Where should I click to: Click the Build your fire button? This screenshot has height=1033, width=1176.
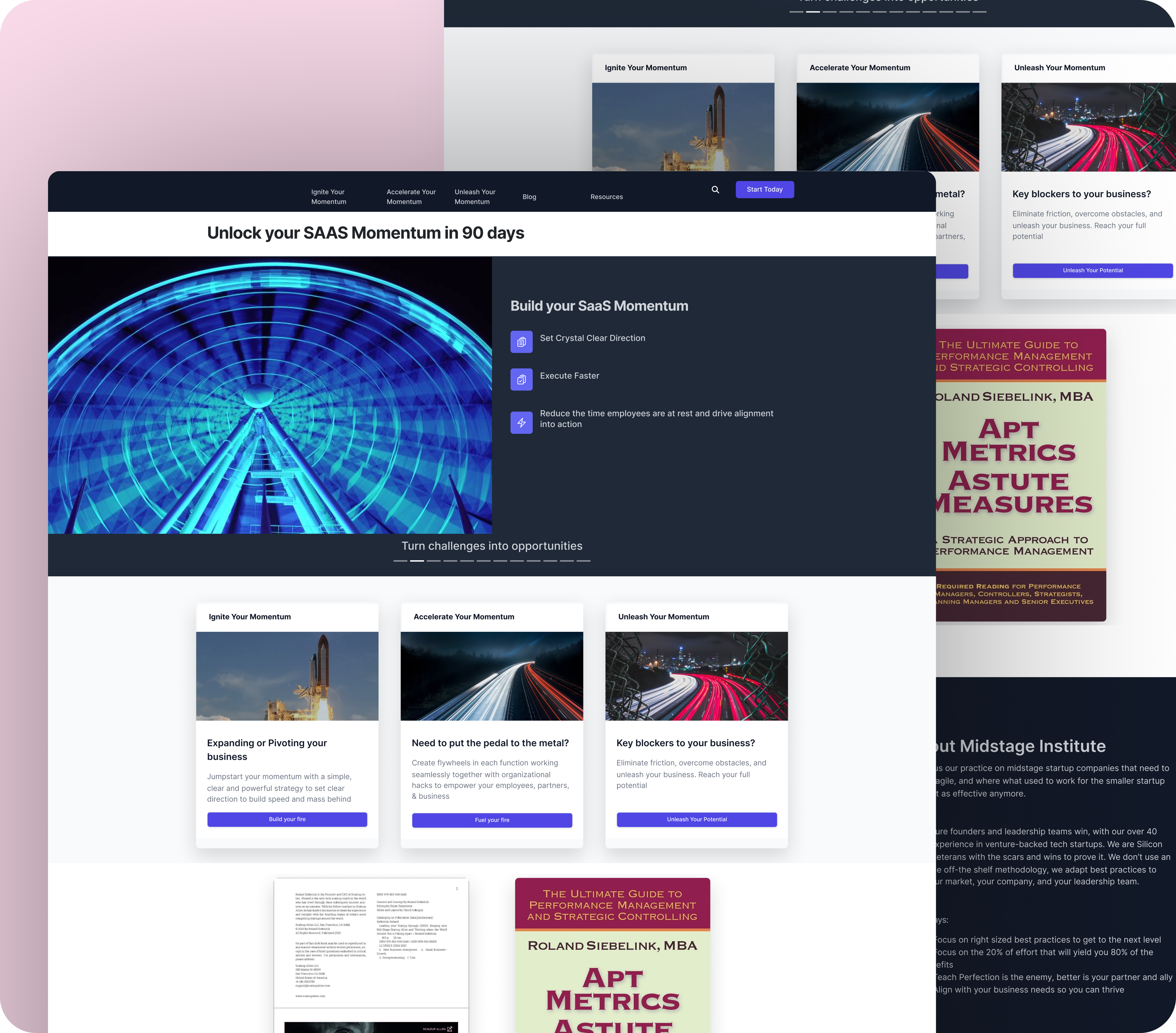(287, 819)
